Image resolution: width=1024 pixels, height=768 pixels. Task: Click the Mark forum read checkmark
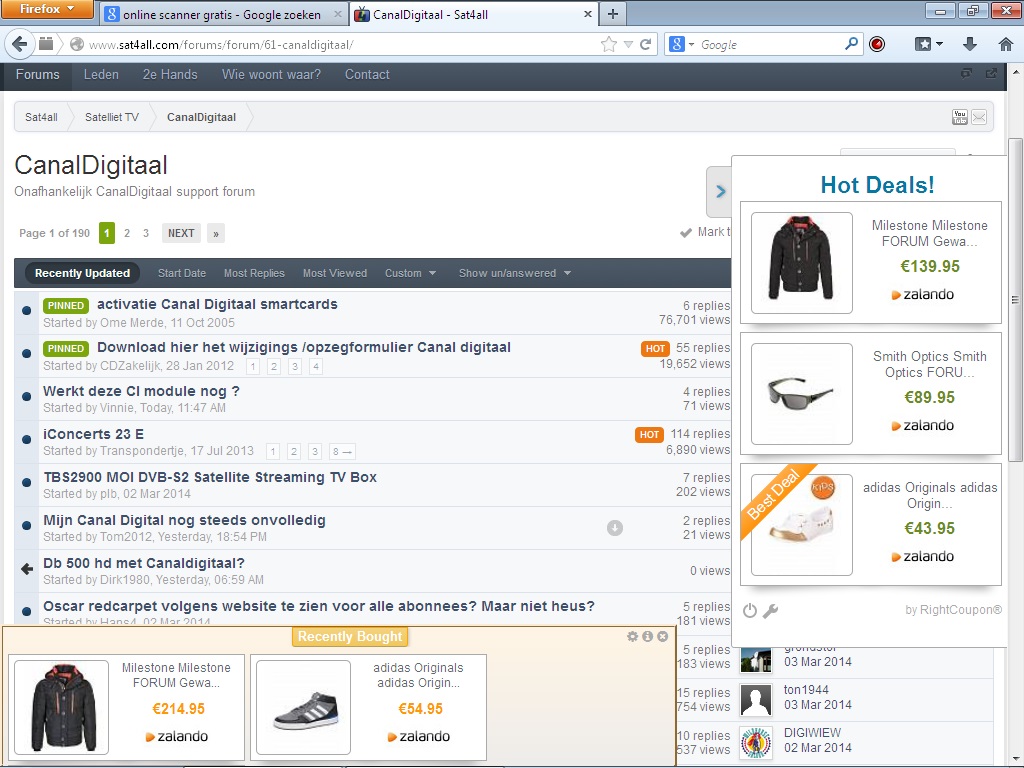point(686,232)
